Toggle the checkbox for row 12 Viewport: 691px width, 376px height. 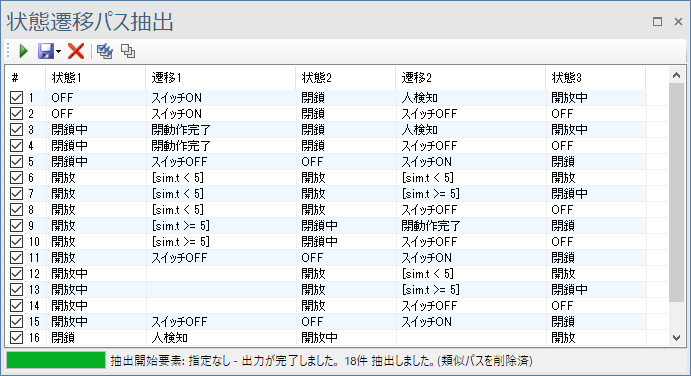click(16, 274)
